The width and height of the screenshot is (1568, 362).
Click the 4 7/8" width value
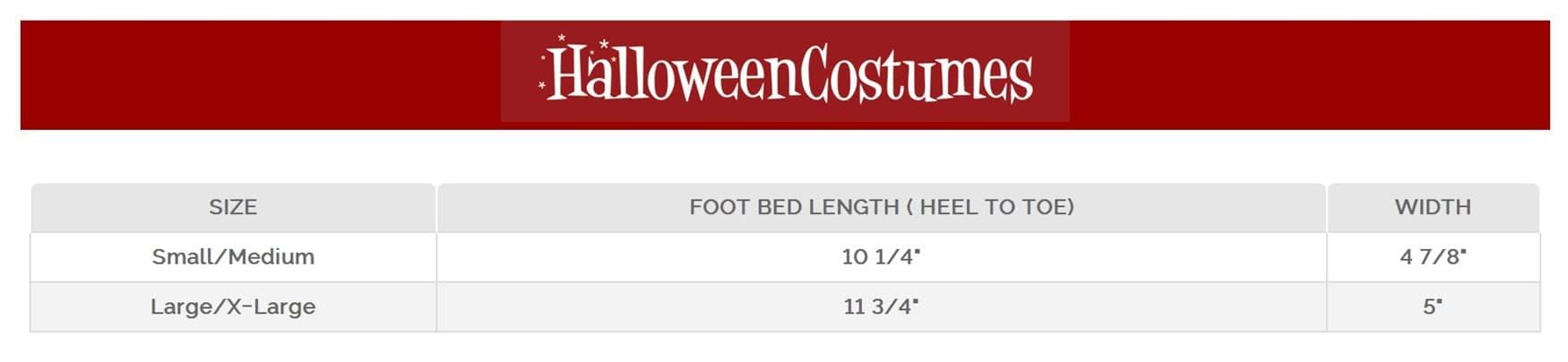point(1432,257)
